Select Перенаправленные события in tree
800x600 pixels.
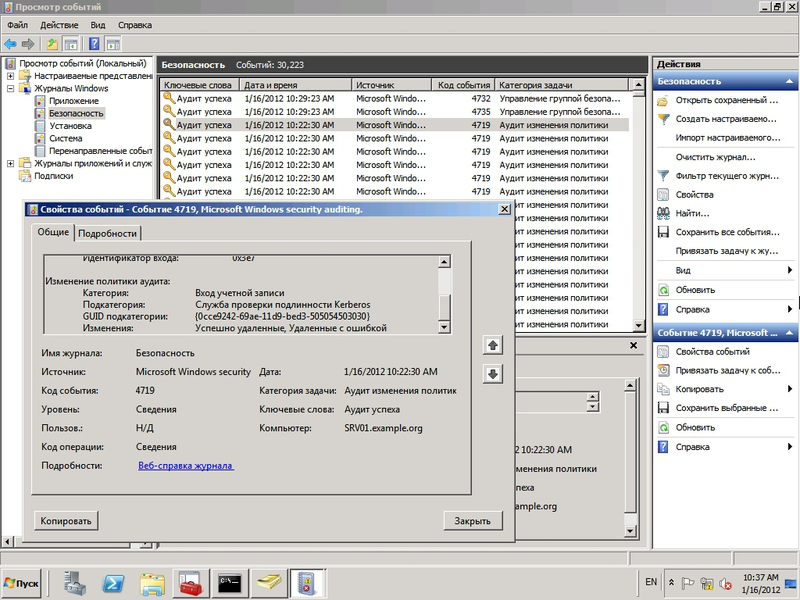pyautogui.click(x=100, y=151)
